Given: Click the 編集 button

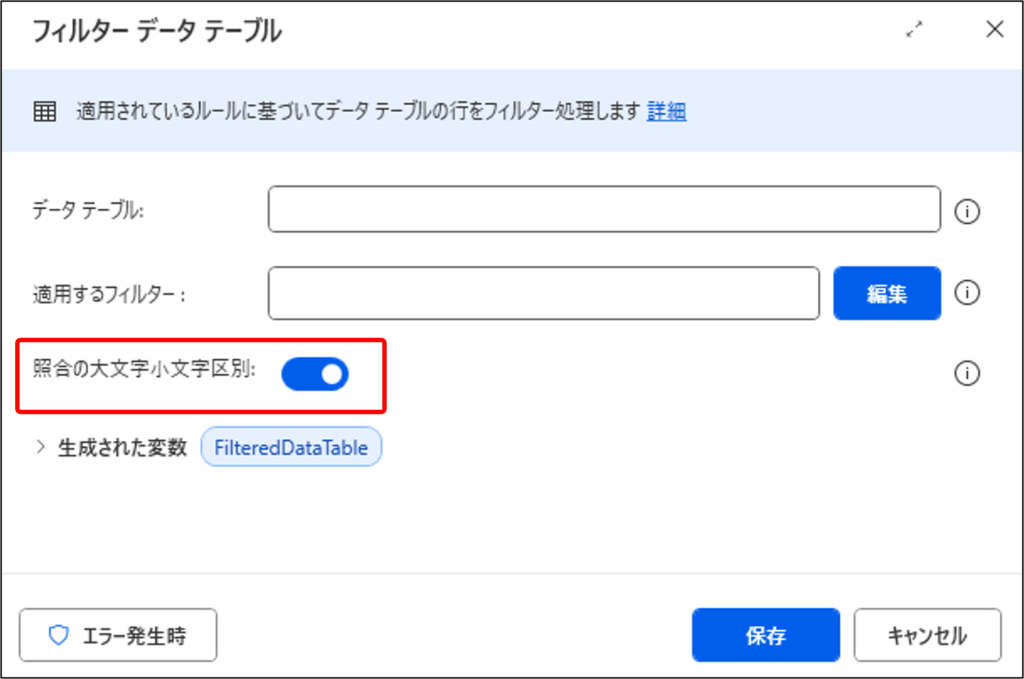Looking at the screenshot, I should [x=887, y=293].
